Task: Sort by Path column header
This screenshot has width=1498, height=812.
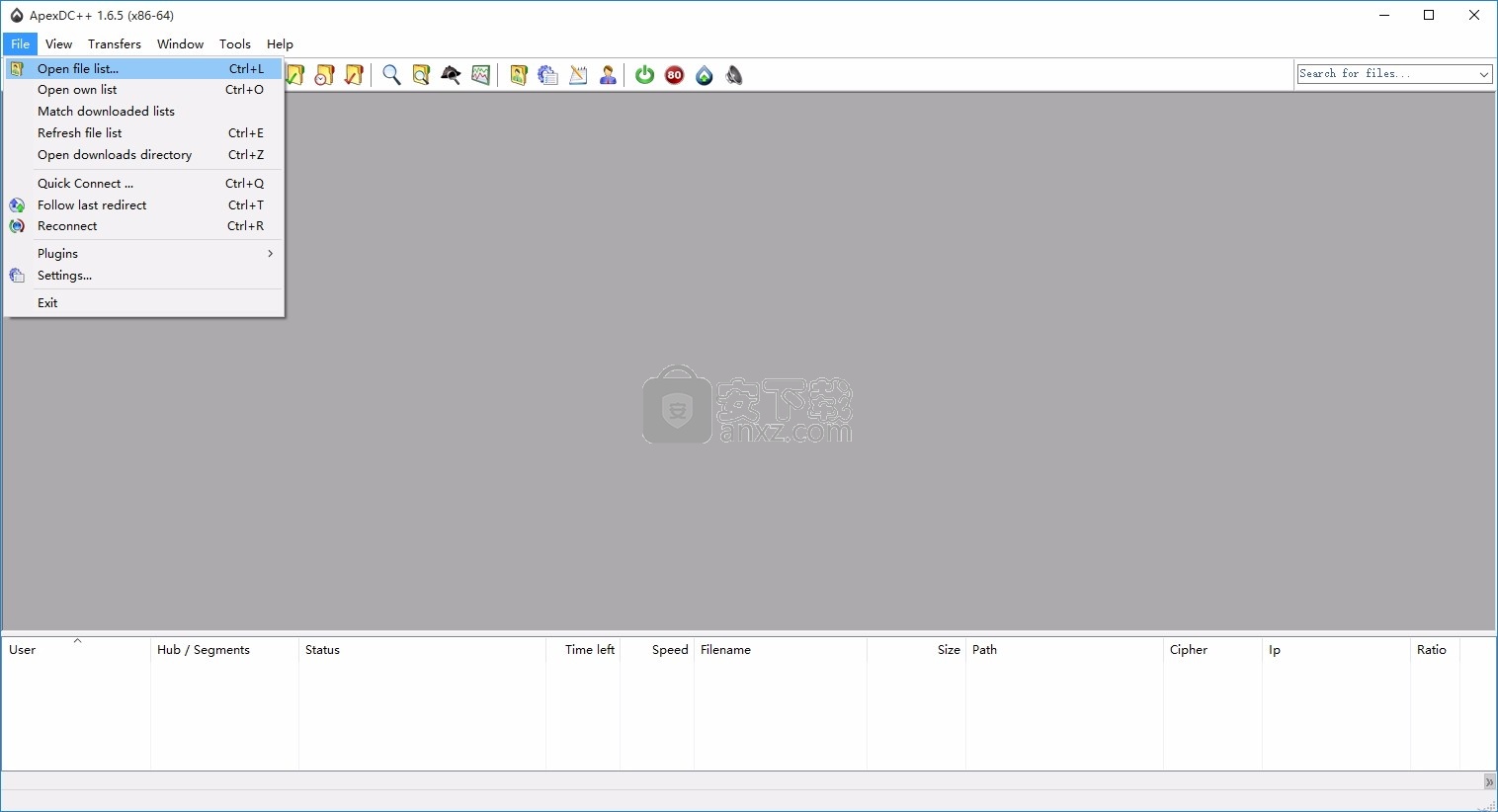Action: click(x=1064, y=650)
